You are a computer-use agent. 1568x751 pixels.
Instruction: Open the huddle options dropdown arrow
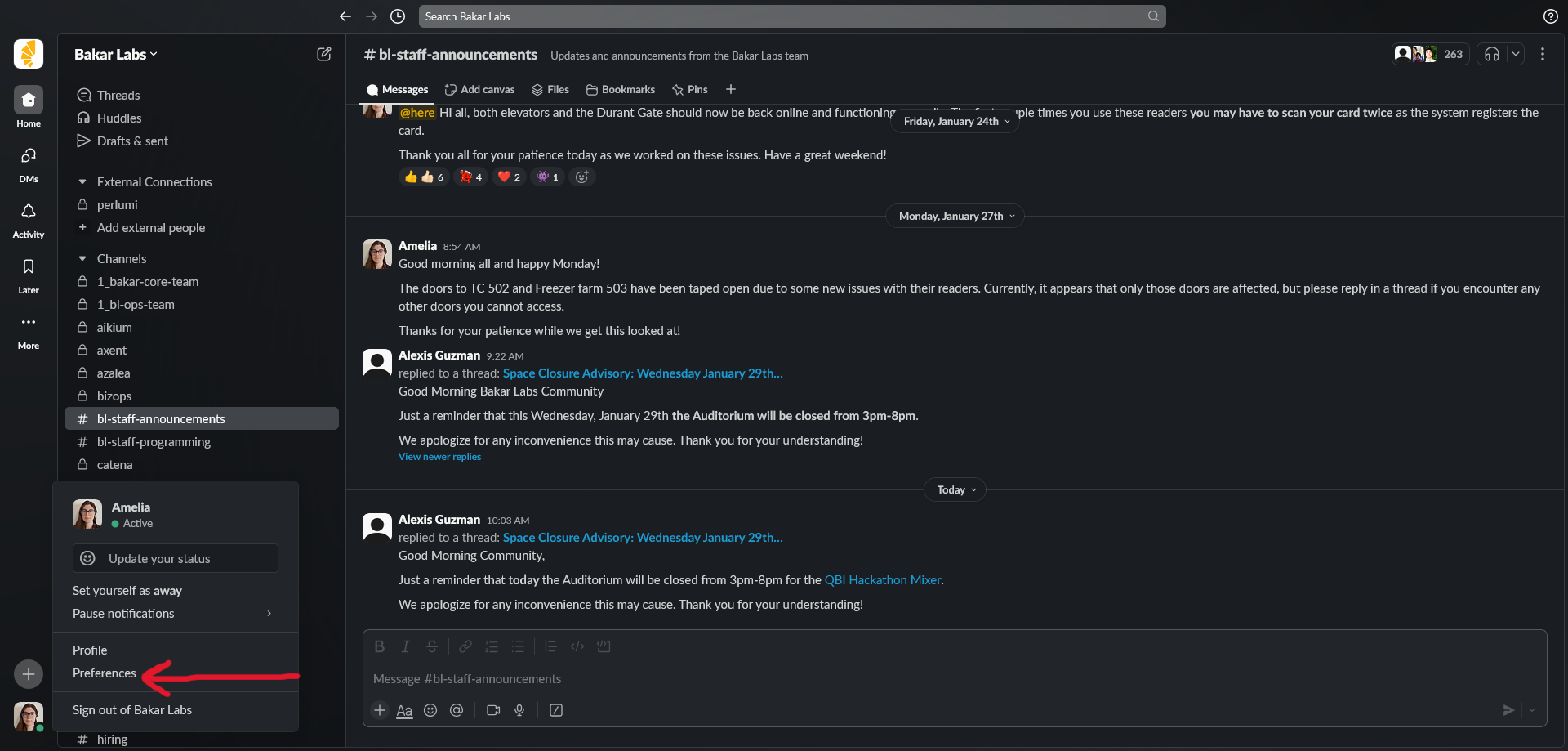point(1516,54)
